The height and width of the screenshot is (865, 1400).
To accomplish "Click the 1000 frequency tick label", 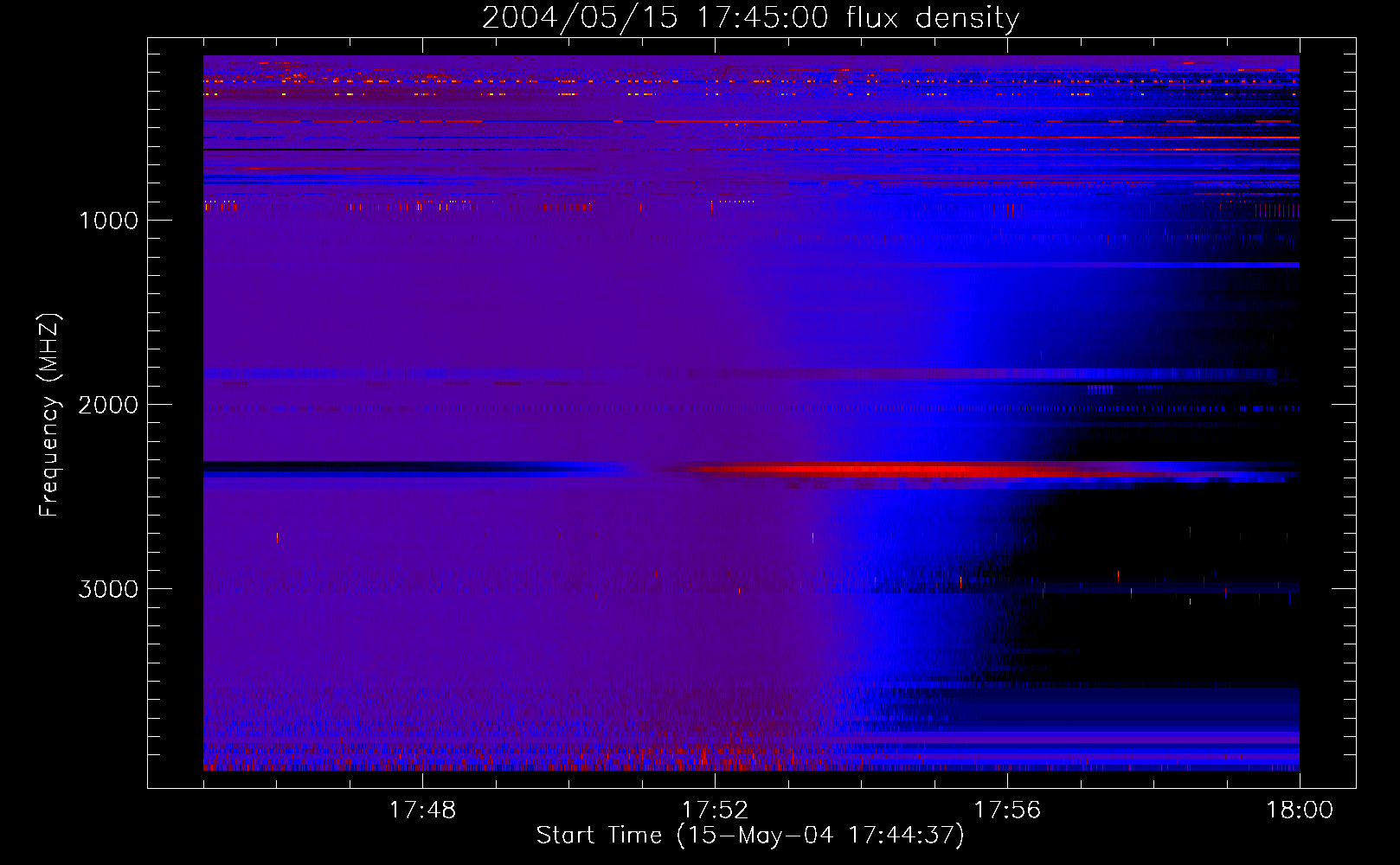I will tap(108, 221).
